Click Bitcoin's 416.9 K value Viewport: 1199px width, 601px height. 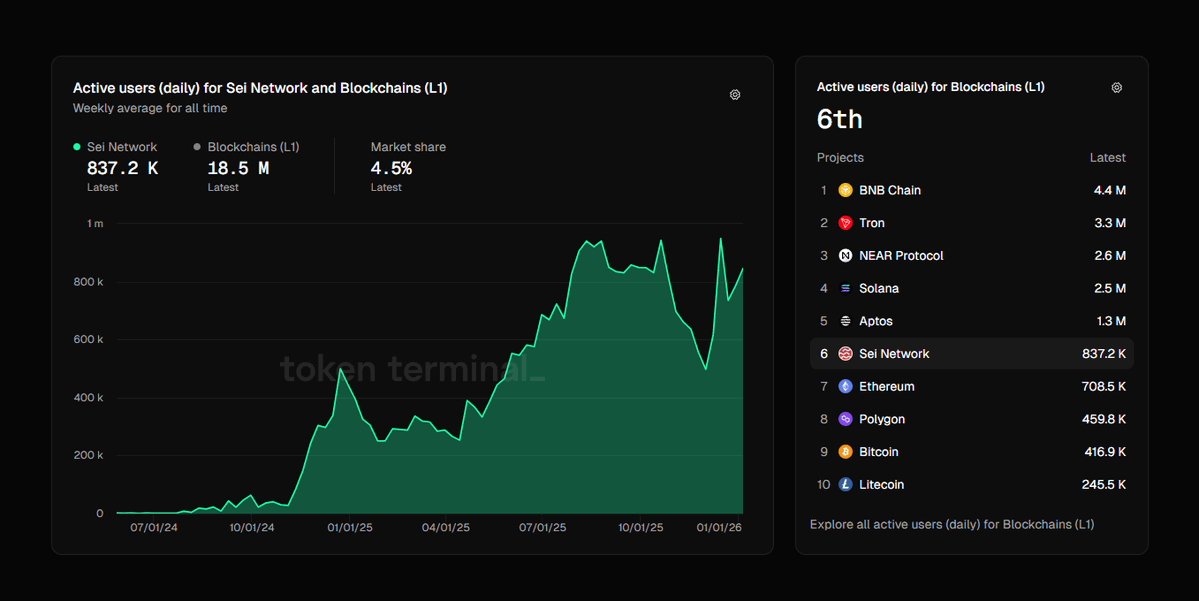coord(1105,452)
